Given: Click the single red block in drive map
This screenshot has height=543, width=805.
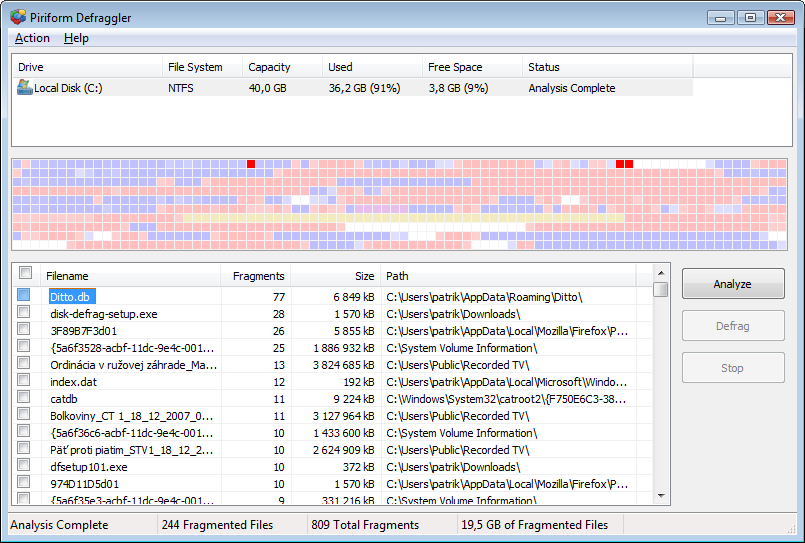Looking at the screenshot, I should point(251,164).
